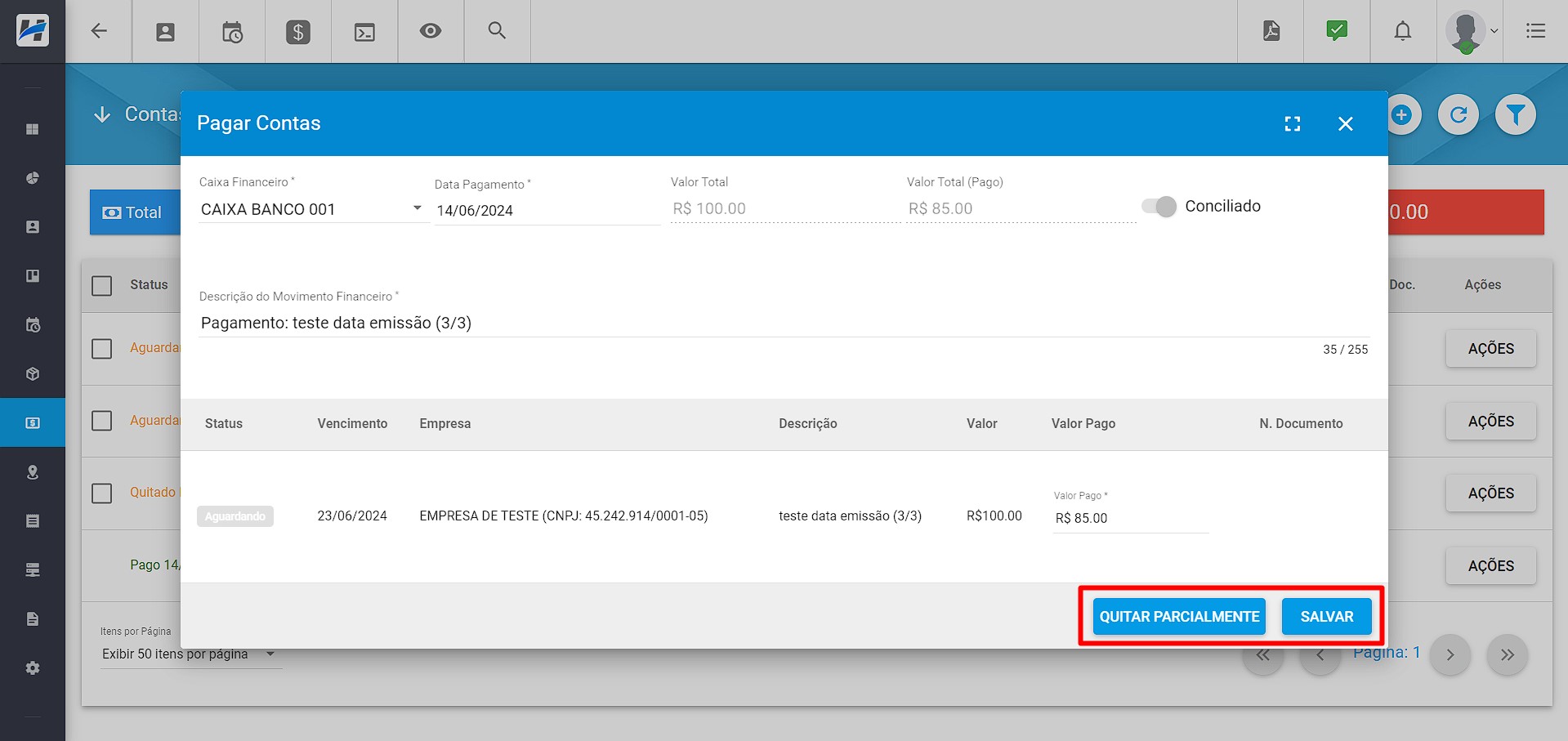Click the Valor Pago R$ 85.00 field
This screenshot has height=741, width=1568.
tap(1130, 518)
